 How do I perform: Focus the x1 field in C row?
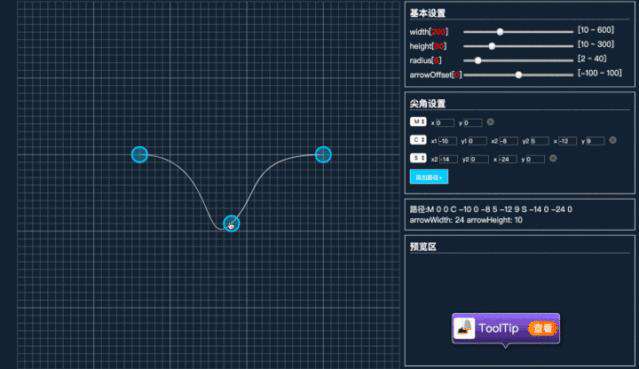(x=448, y=141)
